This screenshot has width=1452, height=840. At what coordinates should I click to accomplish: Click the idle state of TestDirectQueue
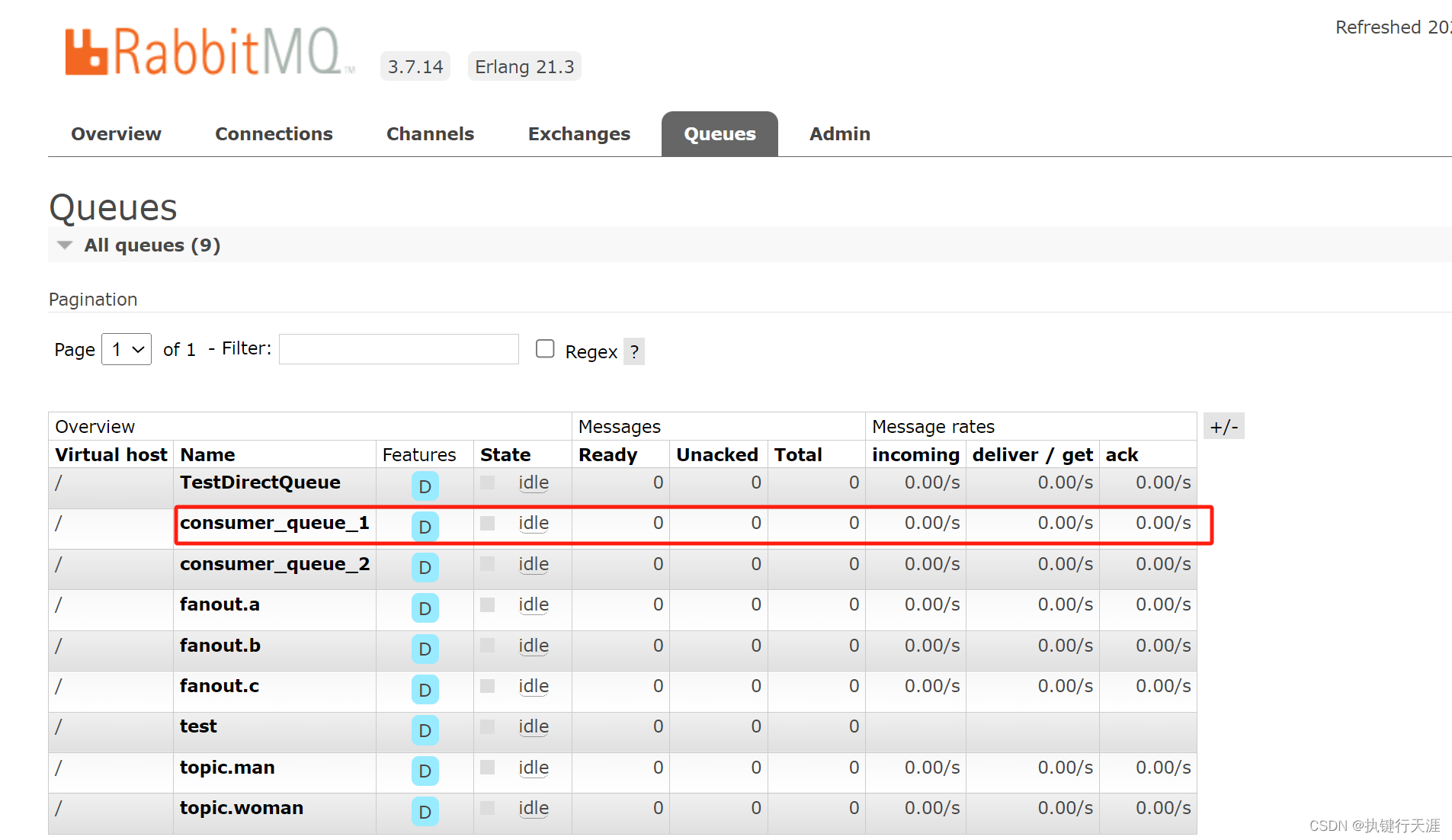(x=534, y=483)
